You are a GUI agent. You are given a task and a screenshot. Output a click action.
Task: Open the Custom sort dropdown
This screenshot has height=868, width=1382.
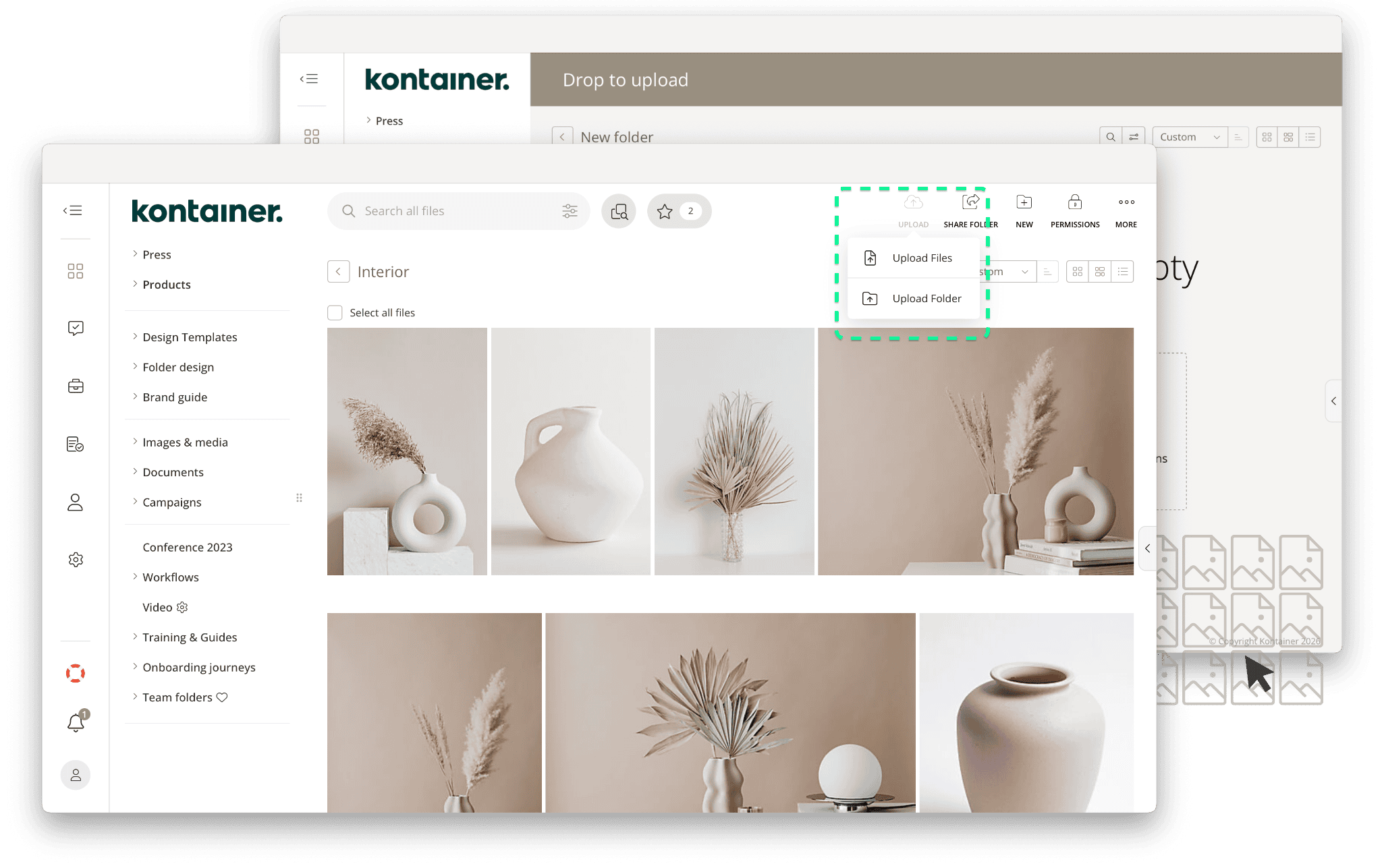click(1190, 137)
